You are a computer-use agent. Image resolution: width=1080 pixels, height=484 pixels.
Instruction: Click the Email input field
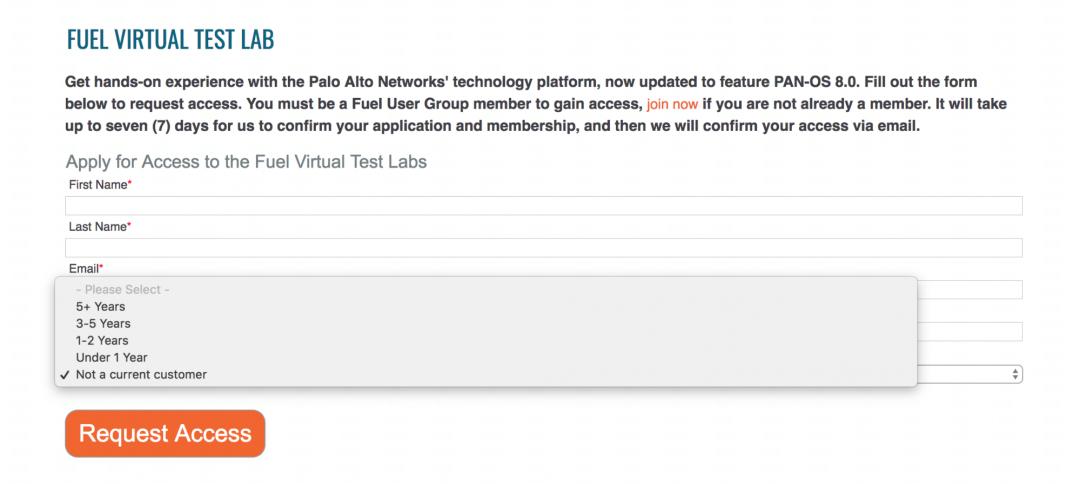click(968, 290)
